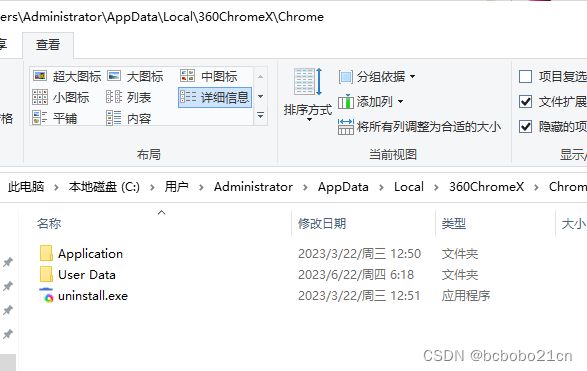Viewport: 587px width, 371px height.
Task: Open the 排序方式 sort menu
Action: [308, 94]
